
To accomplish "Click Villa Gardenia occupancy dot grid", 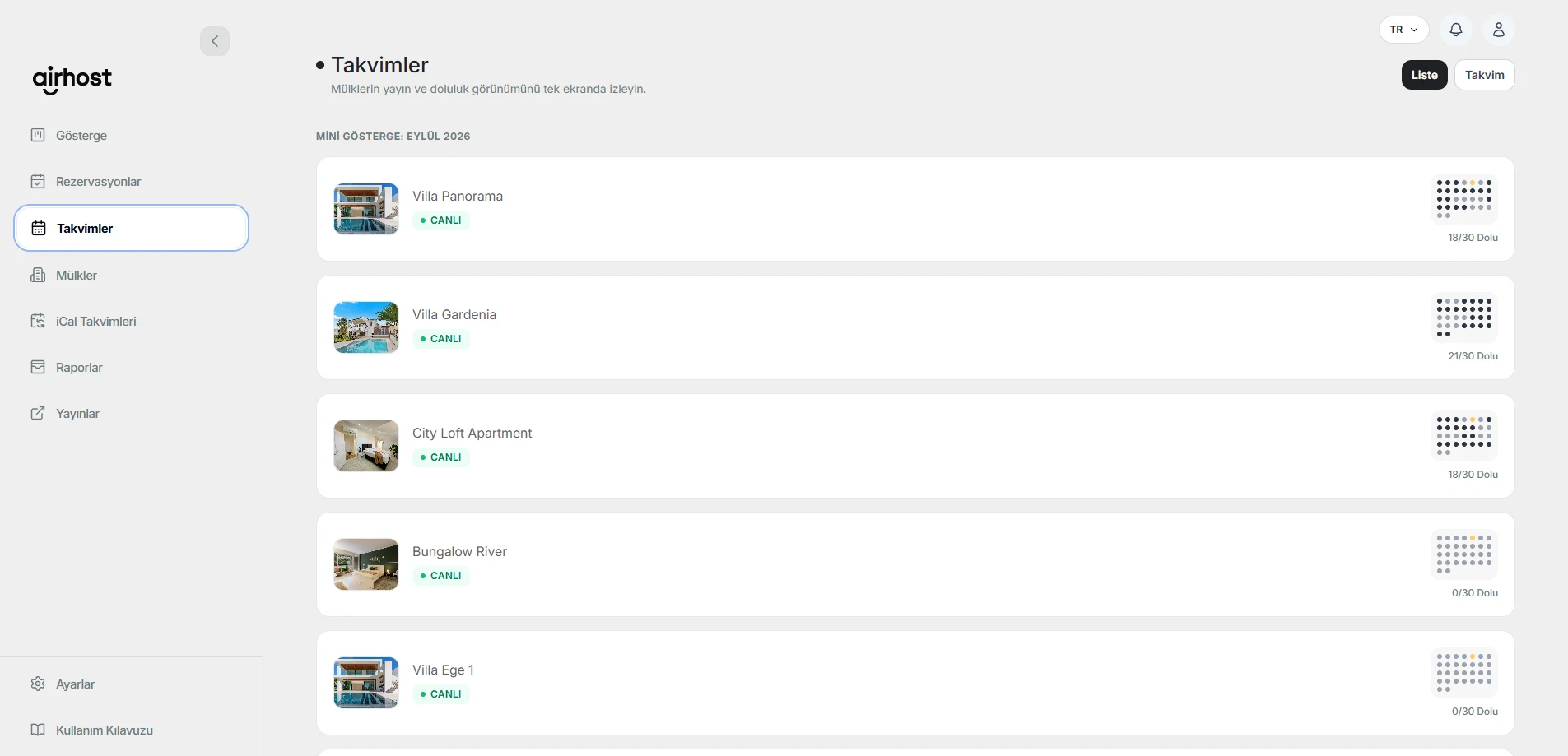I will point(1464,318).
